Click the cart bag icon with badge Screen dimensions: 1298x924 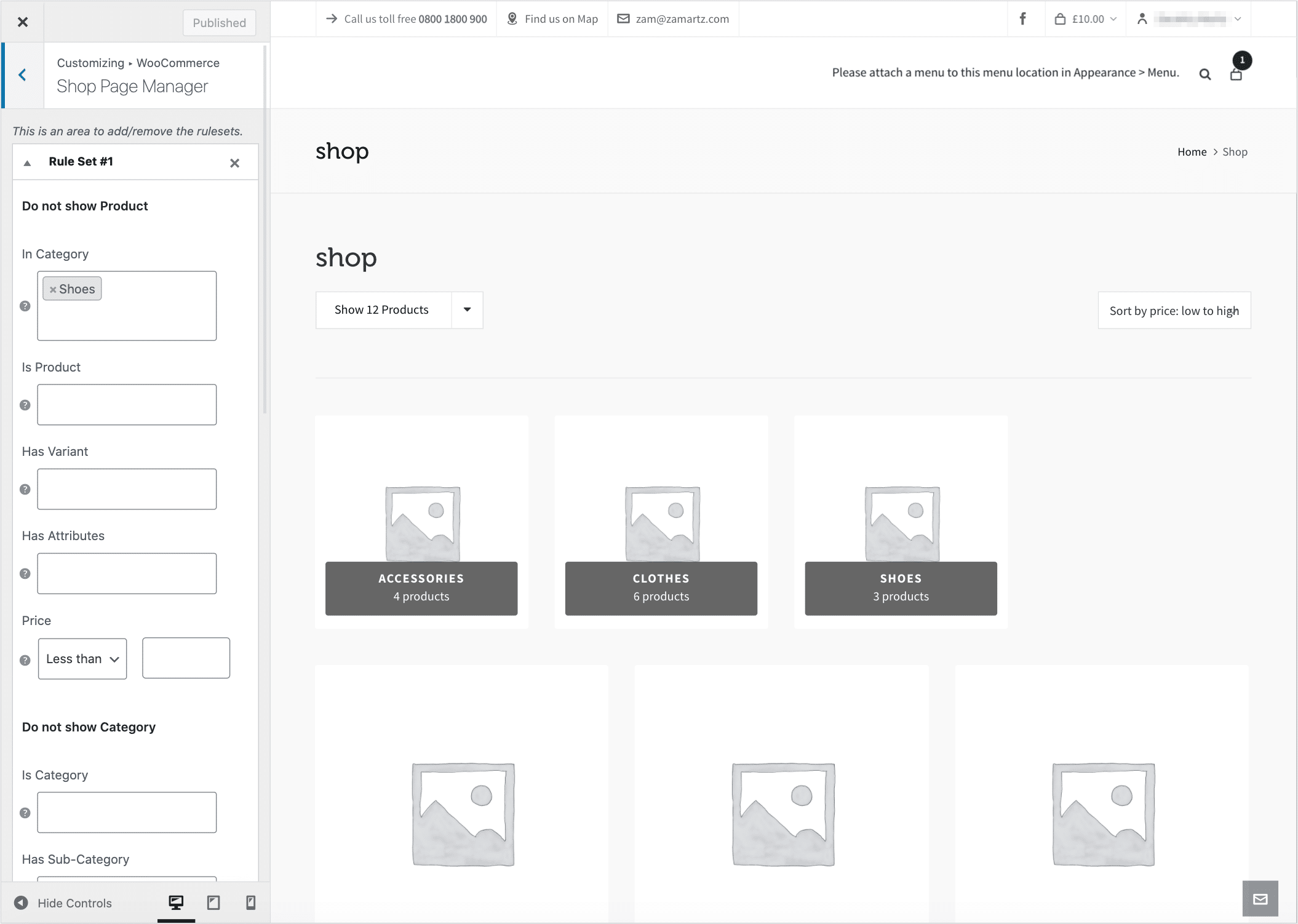click(x=1236, y=75)
